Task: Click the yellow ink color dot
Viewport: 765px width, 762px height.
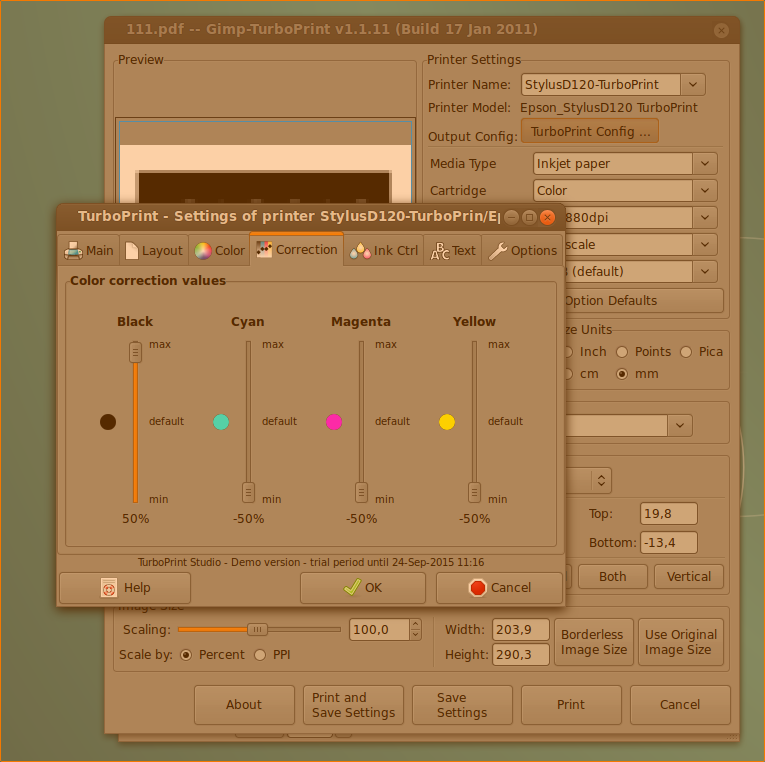Action: pyautogui.click(x=447, y=421)
